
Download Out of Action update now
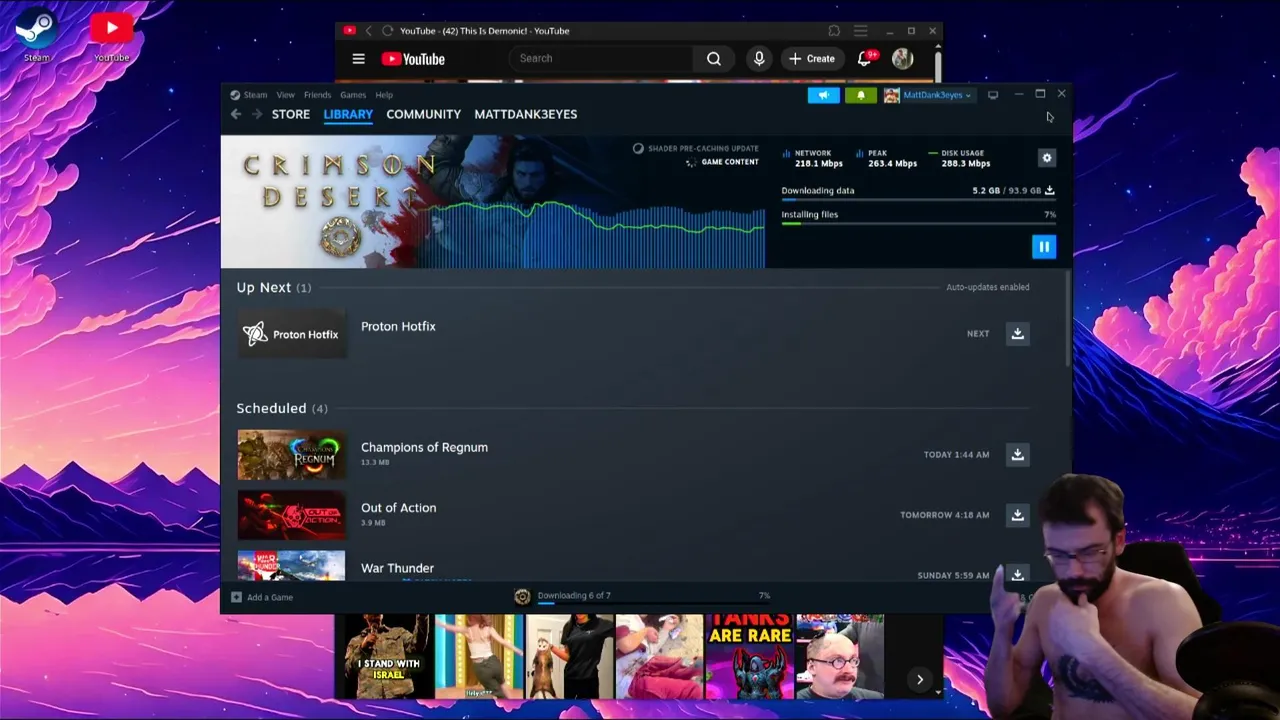coord(1017,515)
